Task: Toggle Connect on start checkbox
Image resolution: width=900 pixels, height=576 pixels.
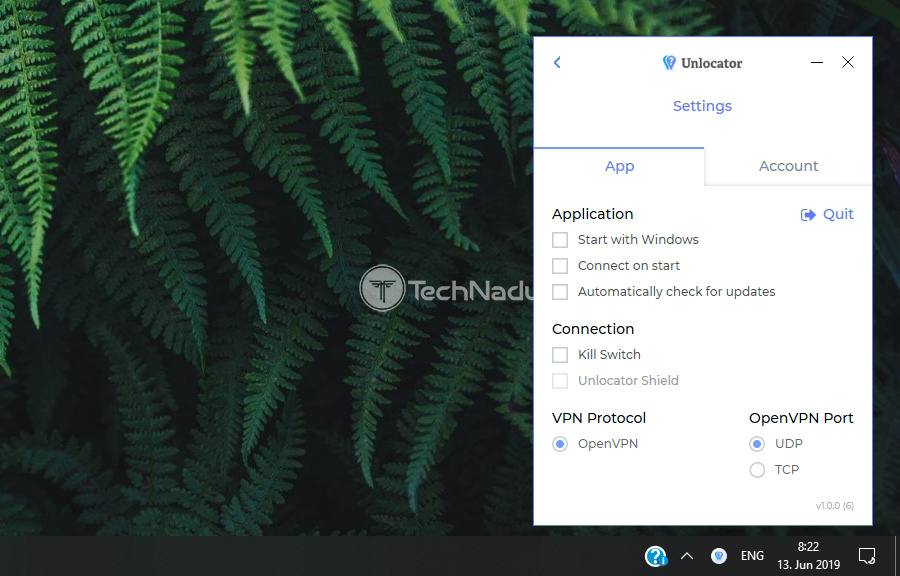Action: [x=560, y=266]
